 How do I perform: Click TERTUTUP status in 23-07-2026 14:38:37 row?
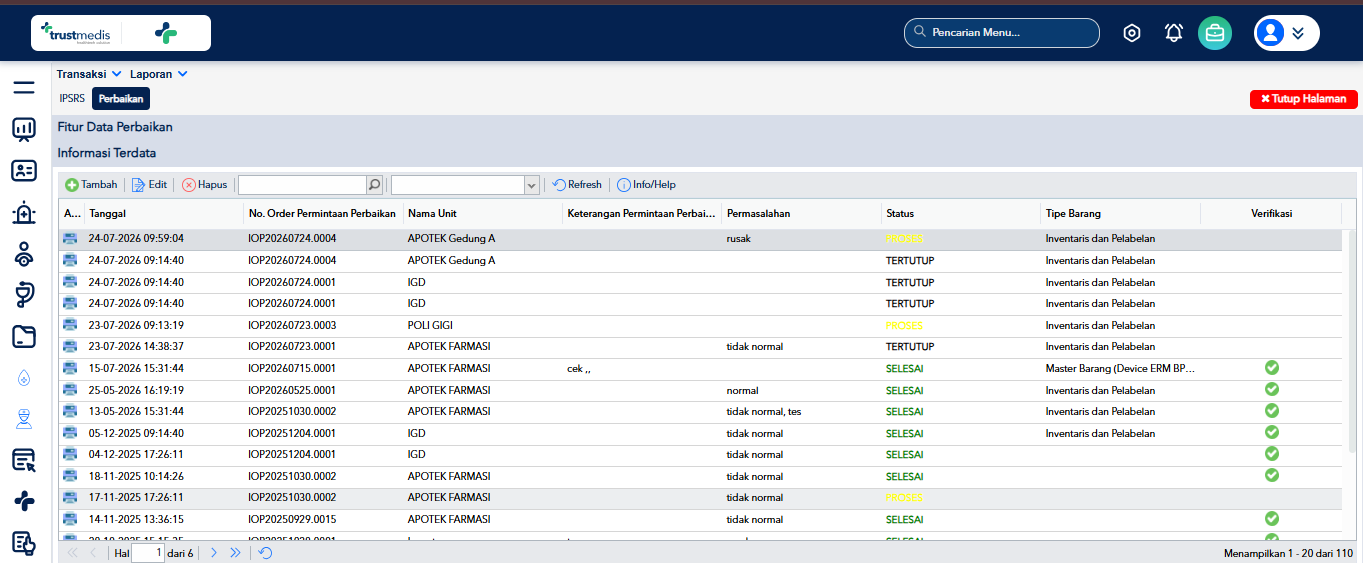(910, 347)
